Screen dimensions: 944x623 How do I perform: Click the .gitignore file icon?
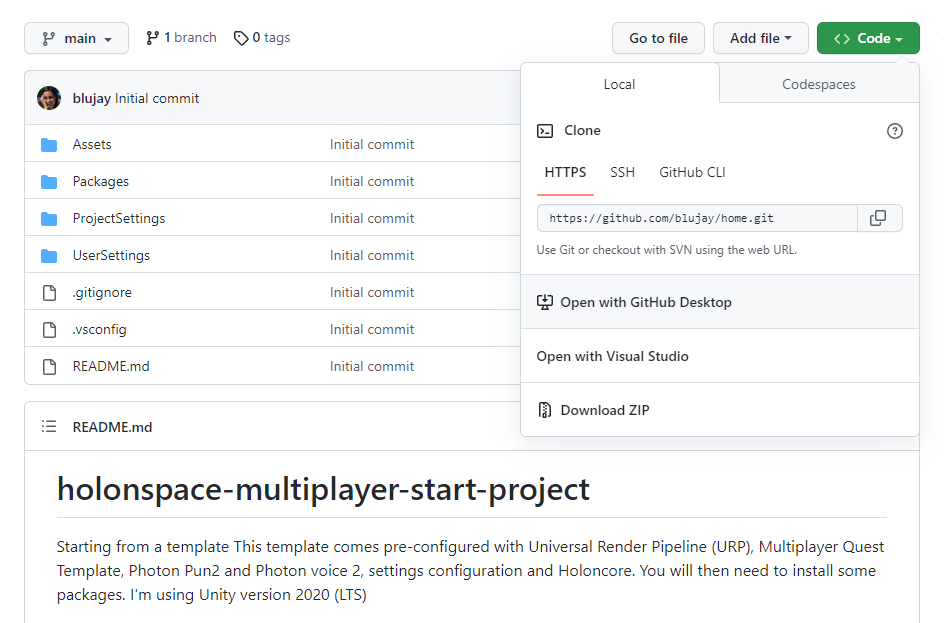pyautogui.click(x=49, y=293)
